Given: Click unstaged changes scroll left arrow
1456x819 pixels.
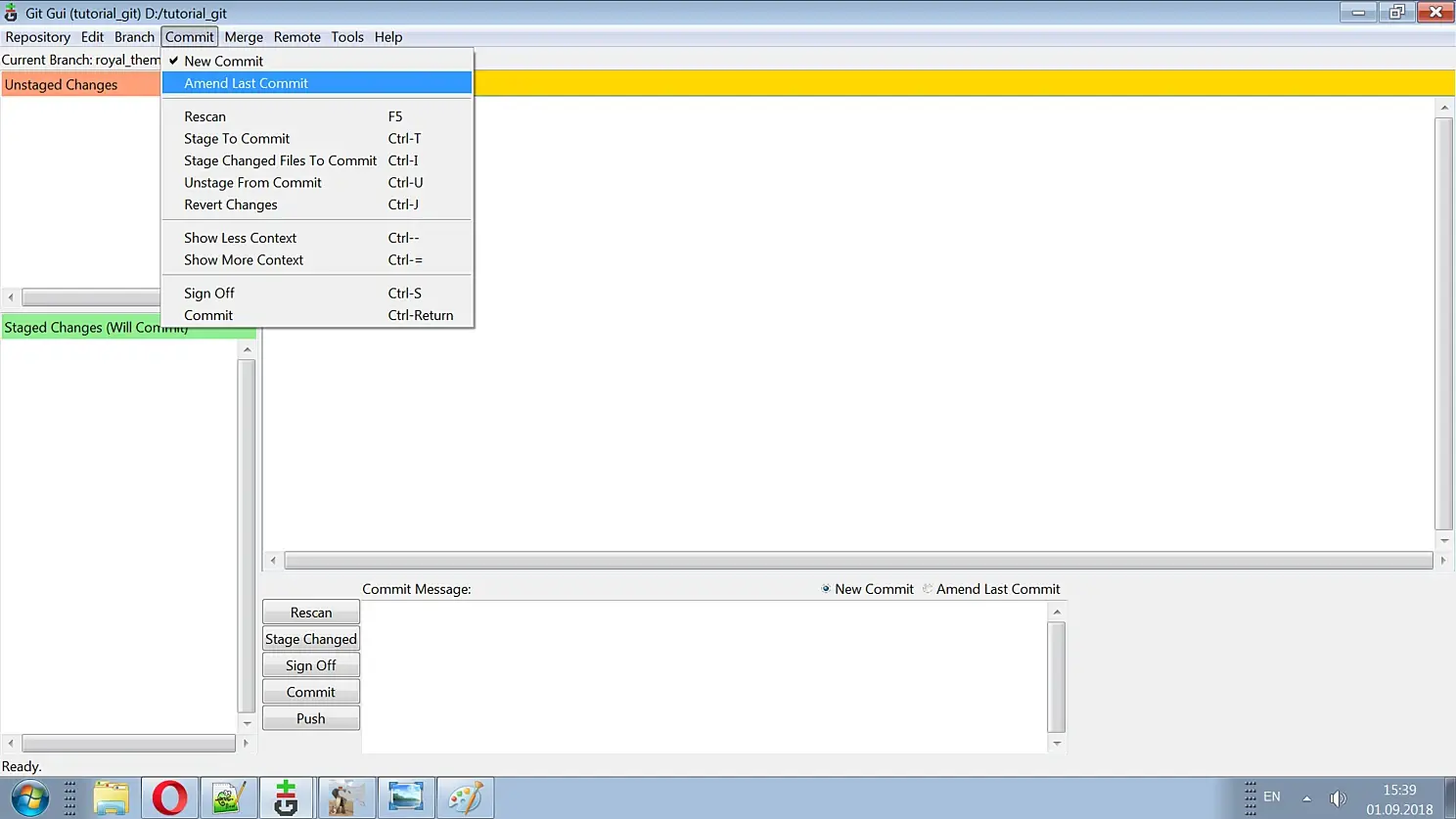Looking at the screenshot, I should (11, 297).
